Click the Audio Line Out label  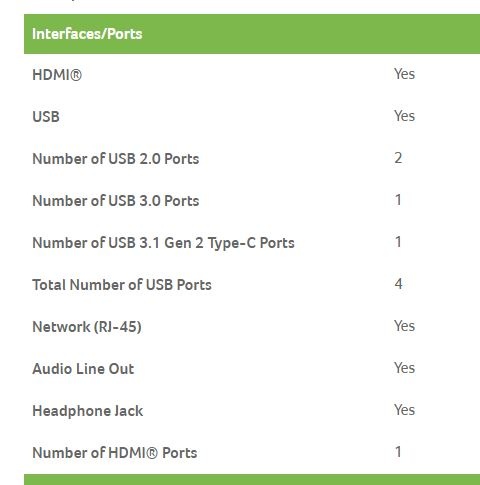[83, 369]
